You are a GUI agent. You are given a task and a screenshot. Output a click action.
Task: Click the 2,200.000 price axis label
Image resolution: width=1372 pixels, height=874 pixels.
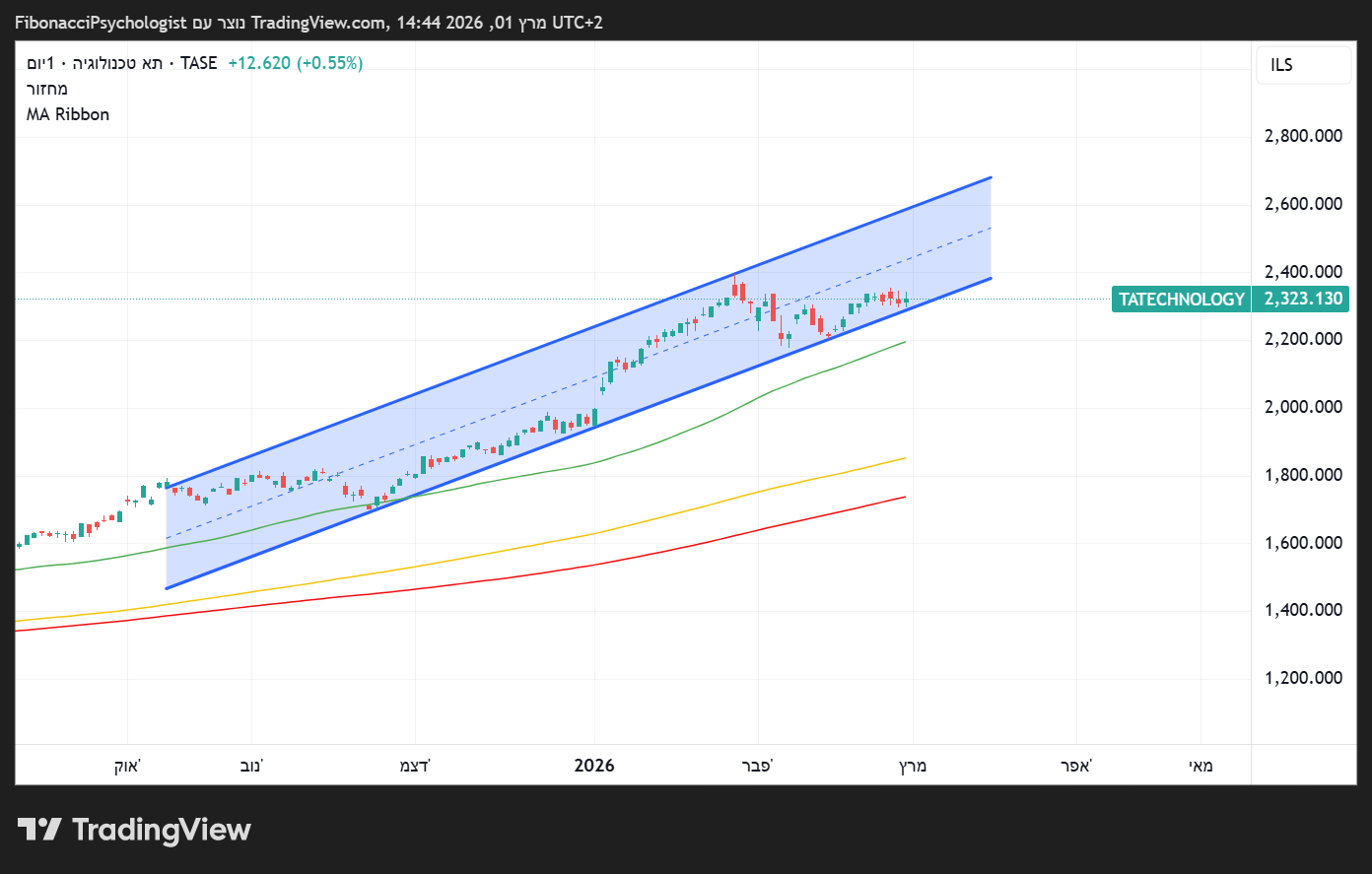[x=1303, y=339]
